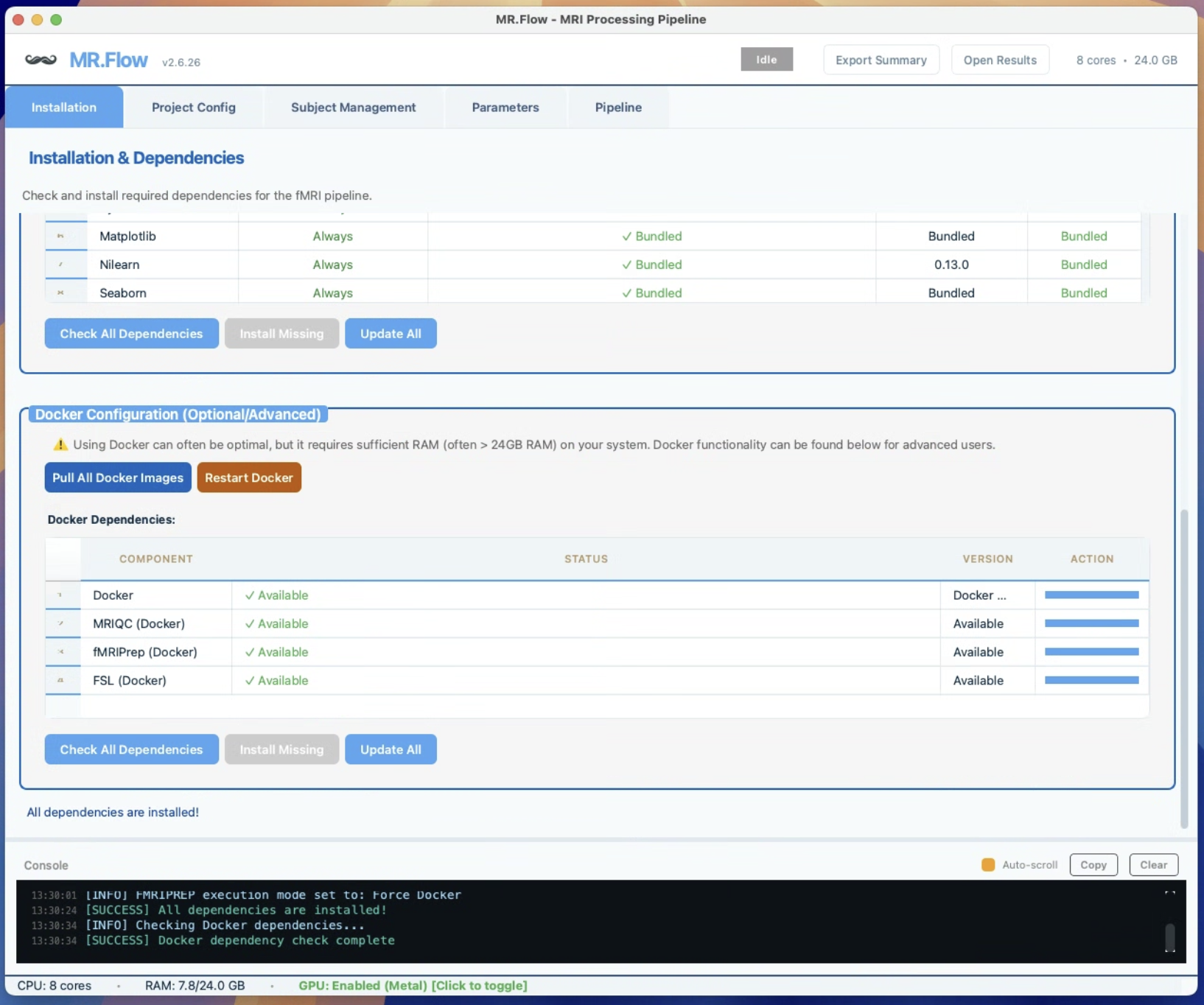
Task: Expand the Docker Configuration (Optional/Advanced) section
Action: pos(178,414)
